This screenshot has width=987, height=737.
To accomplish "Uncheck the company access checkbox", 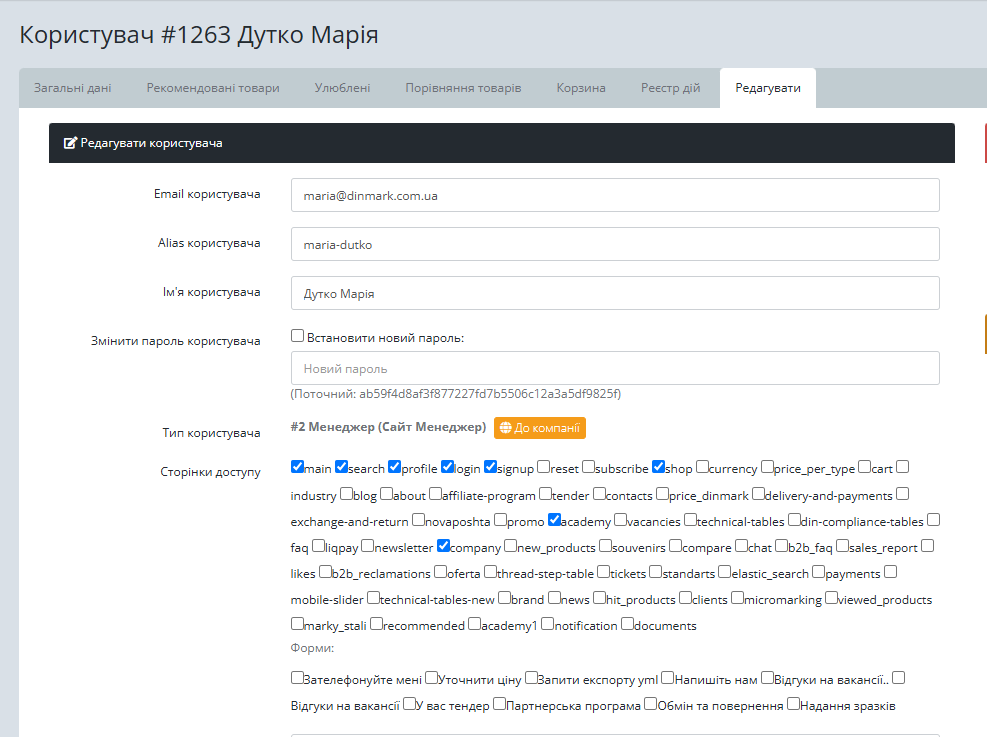I will click(x=444, y=546).
